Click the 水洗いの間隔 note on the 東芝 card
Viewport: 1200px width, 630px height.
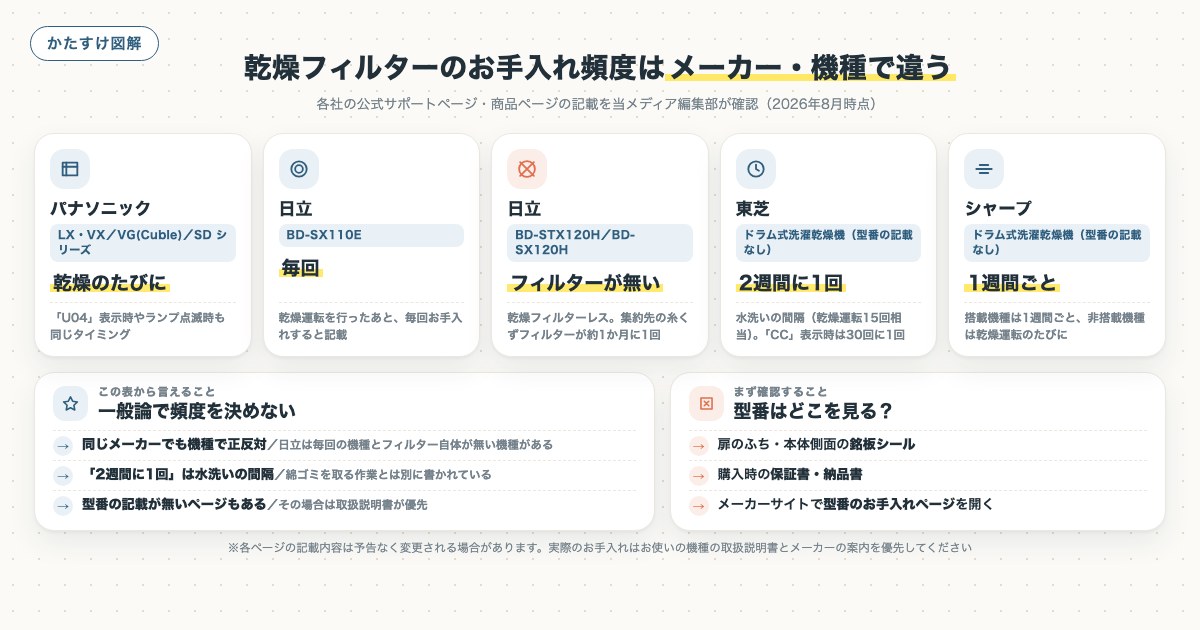pyautogui.click(x=821, y=326)
